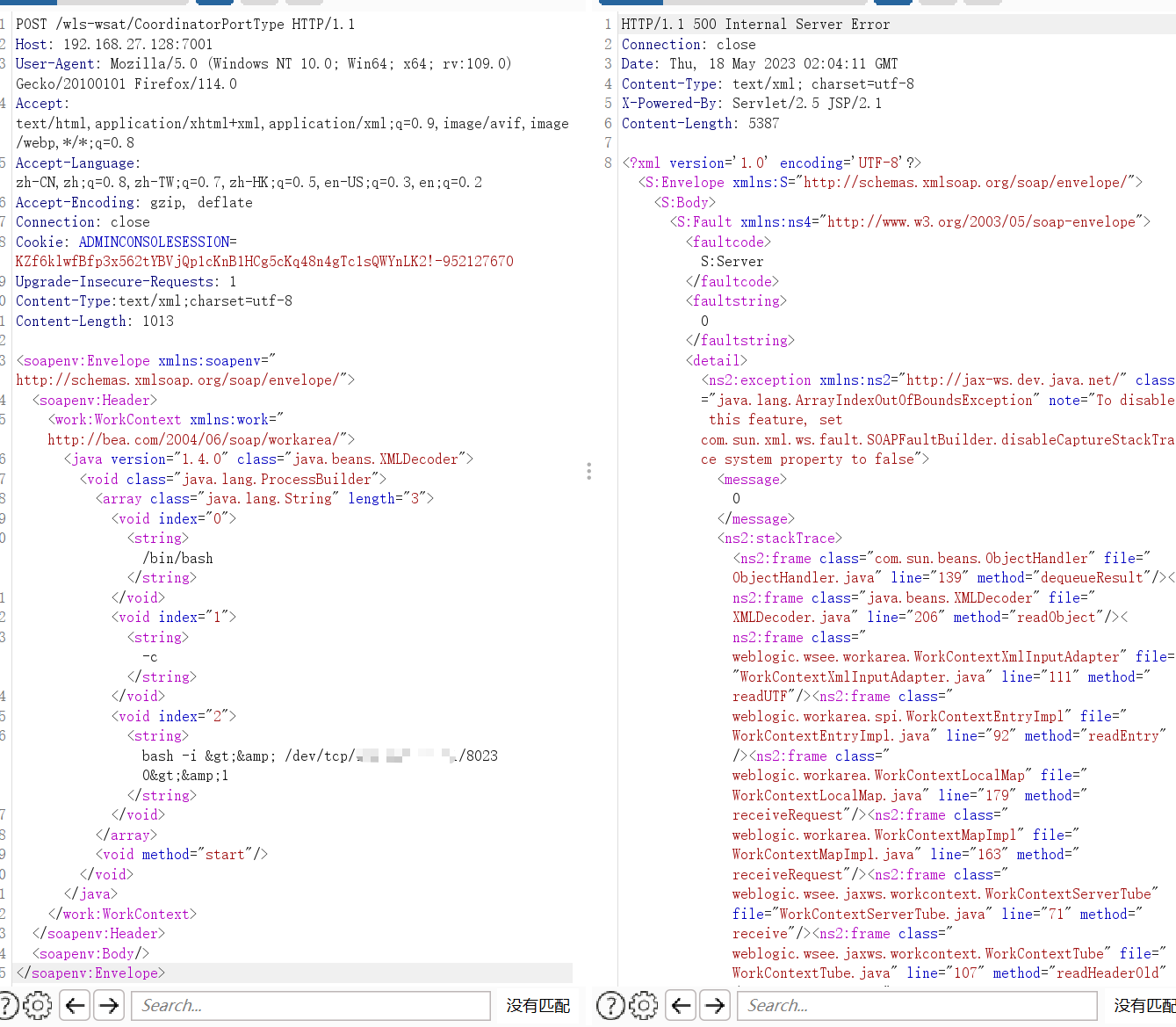Click the '/bin/bash' string value
This screenshot has height=1027, width=1176.
[177, 559]
